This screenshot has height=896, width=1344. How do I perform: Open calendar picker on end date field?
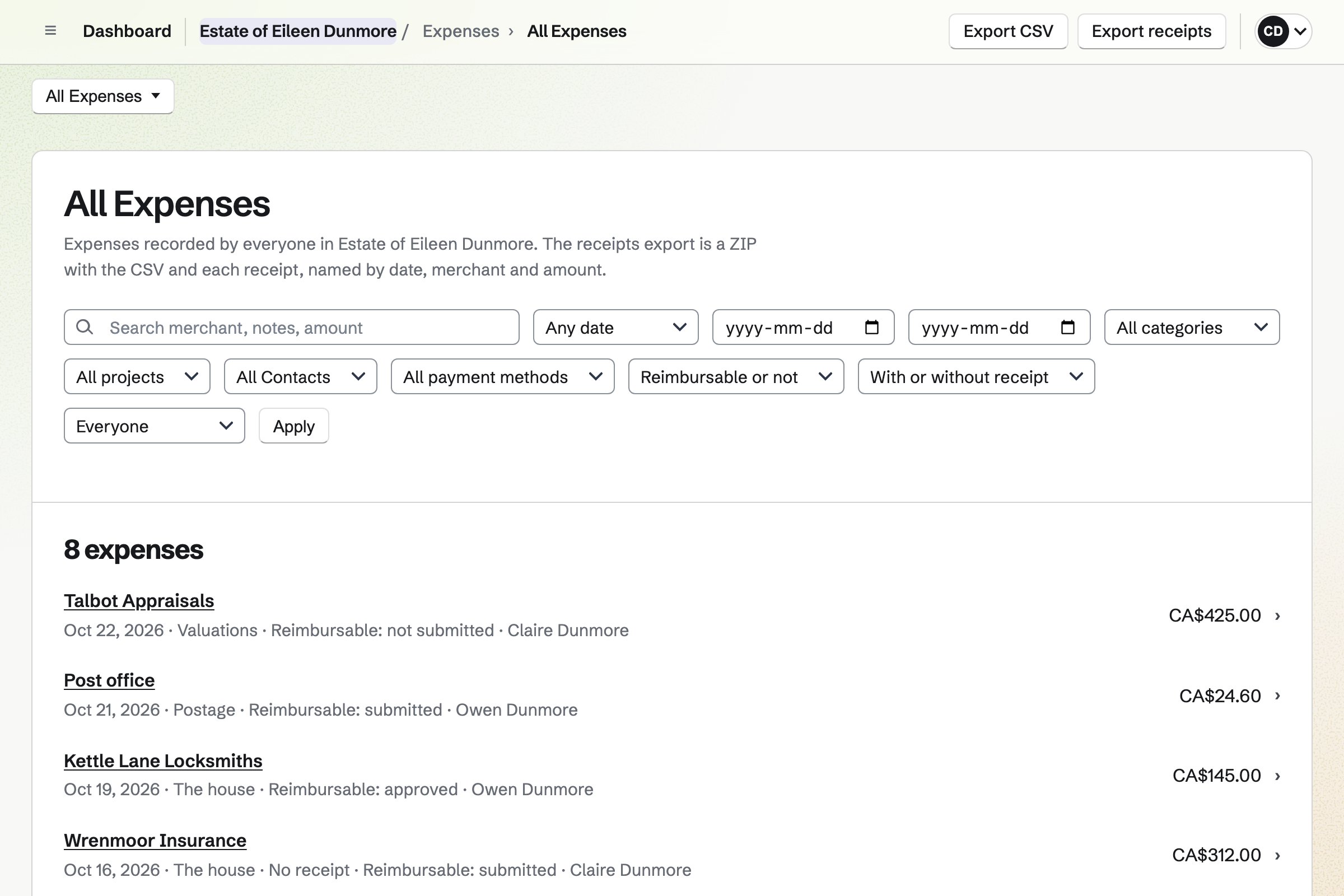1067,328
